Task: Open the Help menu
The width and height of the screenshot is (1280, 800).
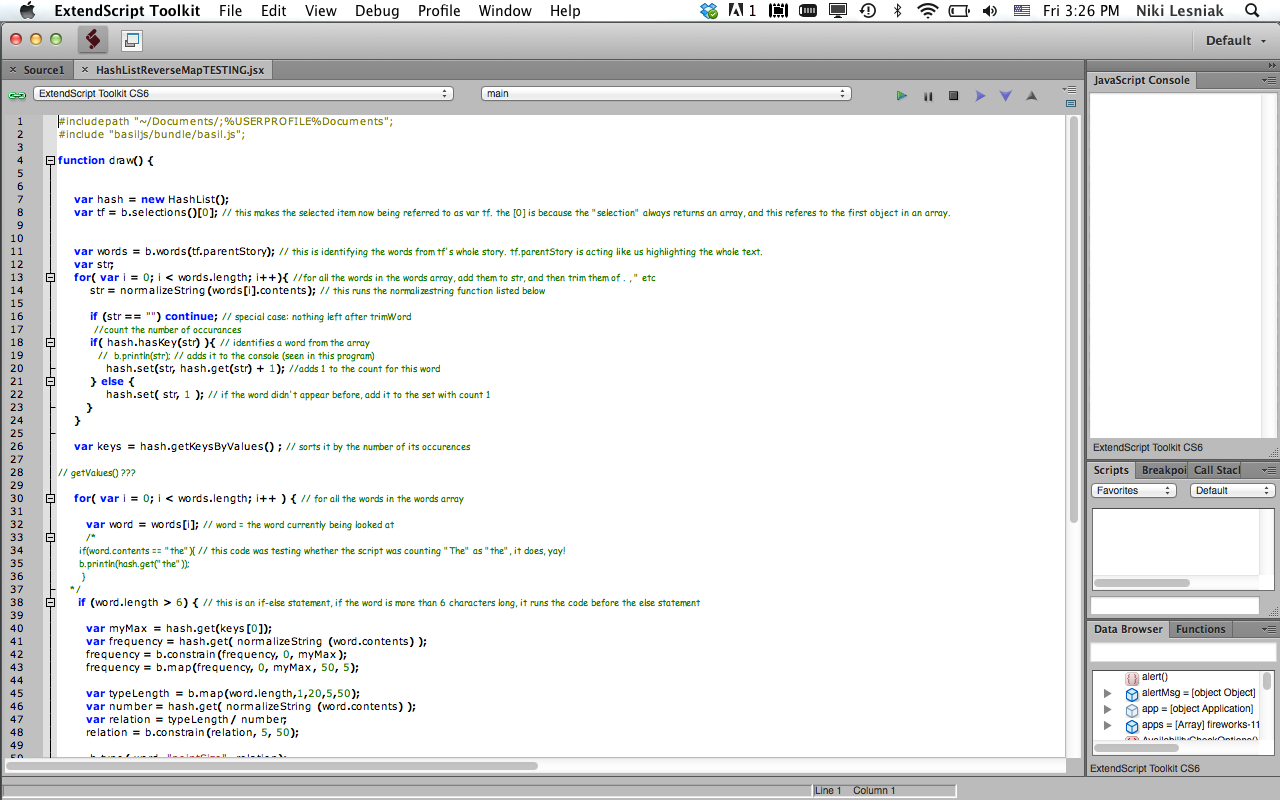Action: point(565,11)
